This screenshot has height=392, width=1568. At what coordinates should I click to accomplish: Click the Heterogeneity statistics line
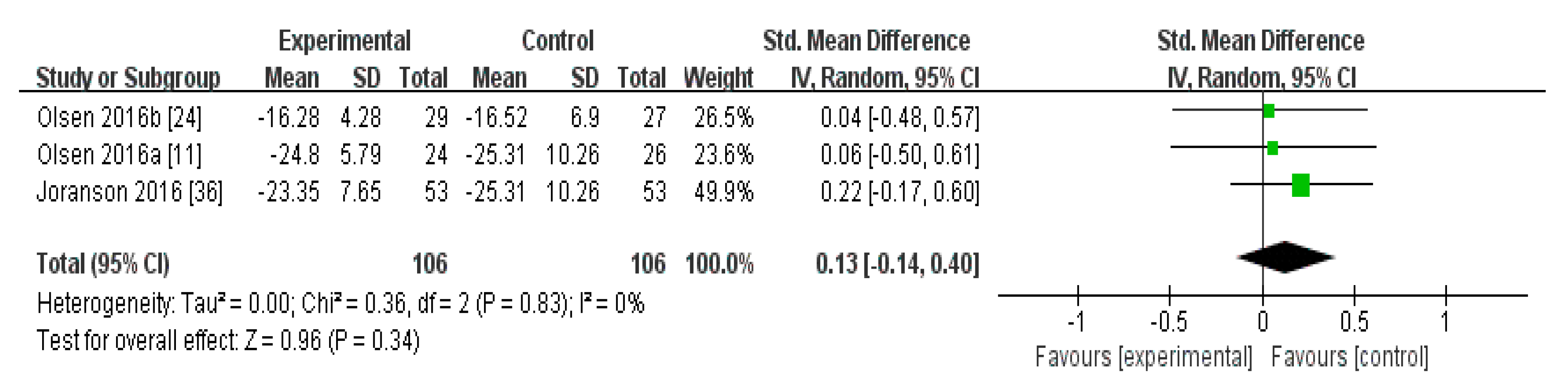340,302
